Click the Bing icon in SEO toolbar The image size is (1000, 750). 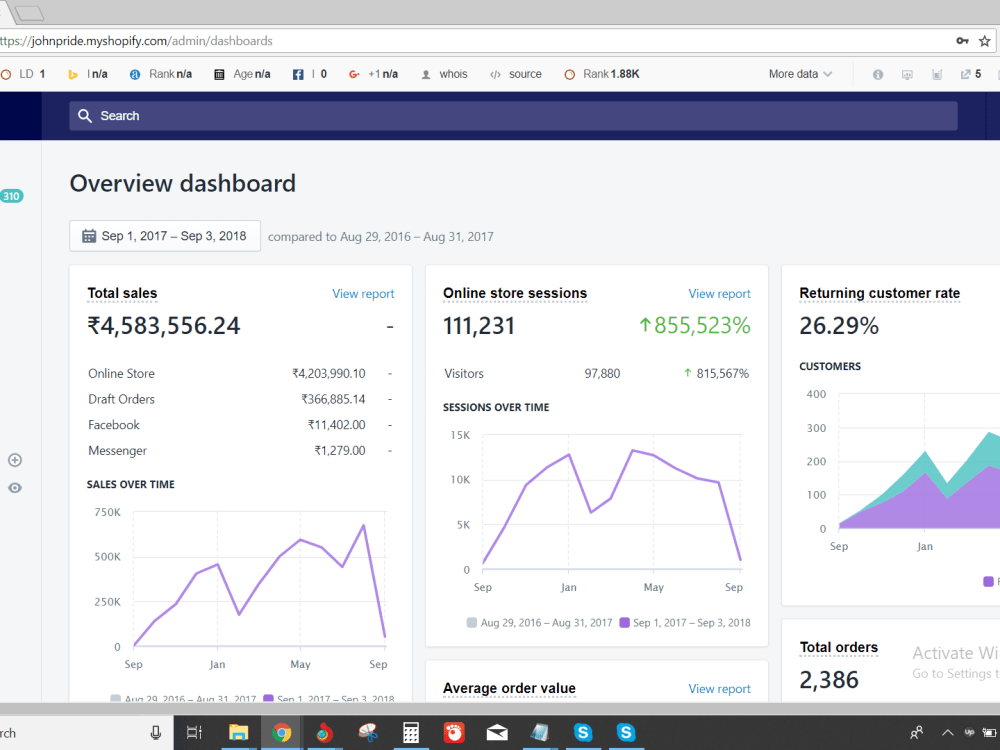coord(73,75)
